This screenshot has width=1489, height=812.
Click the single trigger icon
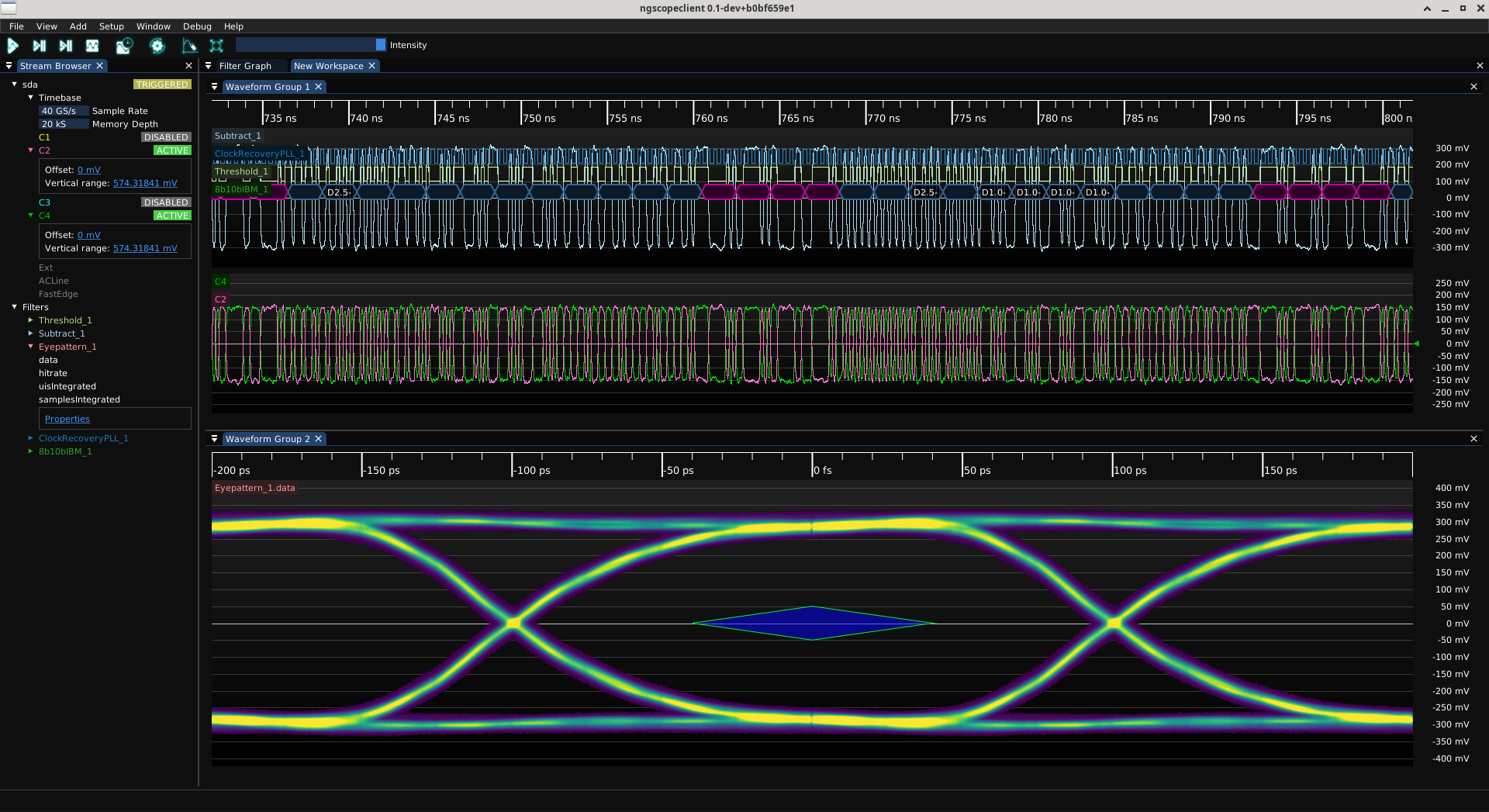pyautogui.click(x=40, y=46)
